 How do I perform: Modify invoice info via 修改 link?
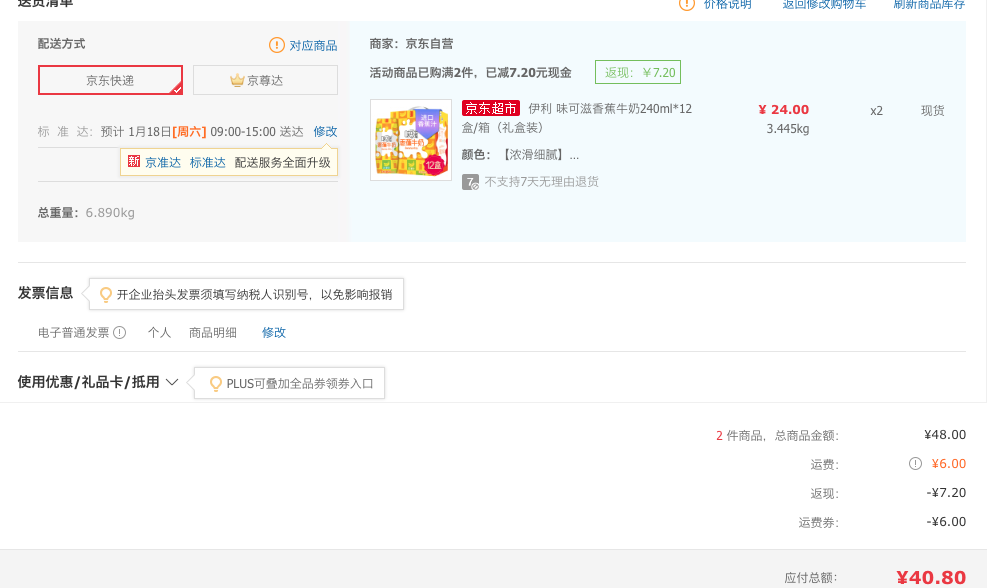tap(274, 332)
